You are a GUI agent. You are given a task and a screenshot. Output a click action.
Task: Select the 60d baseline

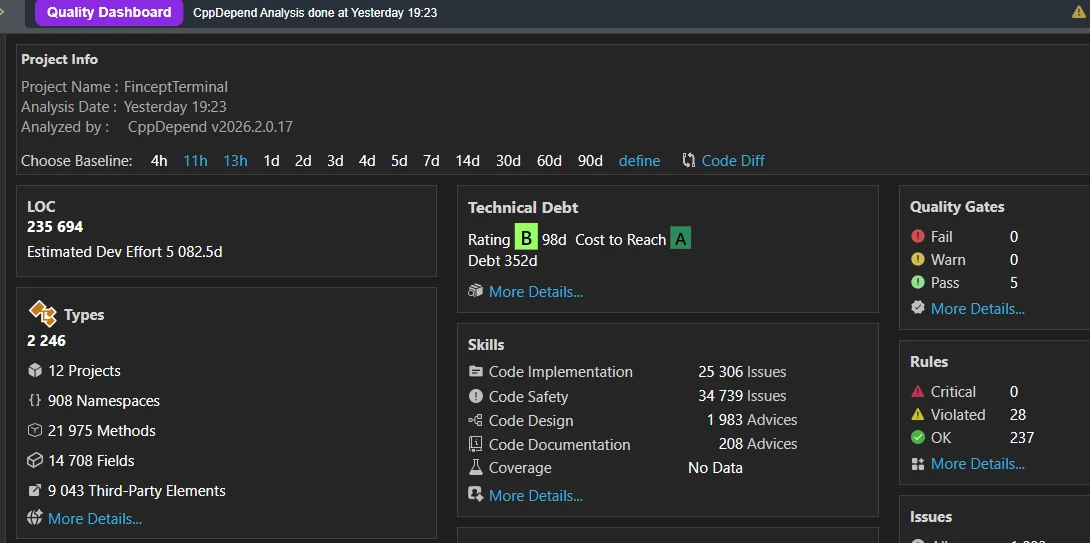[549, 161]
